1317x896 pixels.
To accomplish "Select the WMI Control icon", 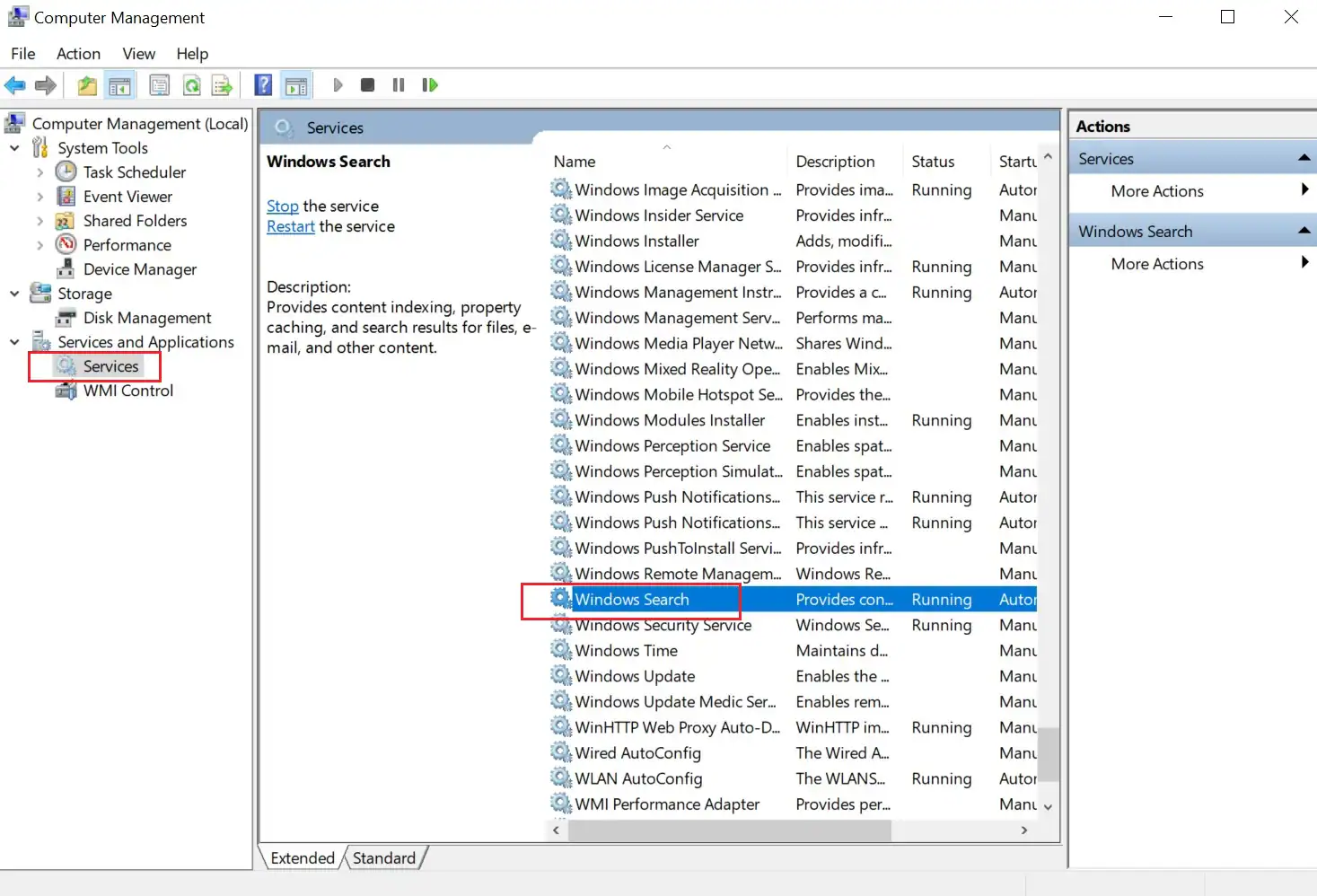I will 66,391.
